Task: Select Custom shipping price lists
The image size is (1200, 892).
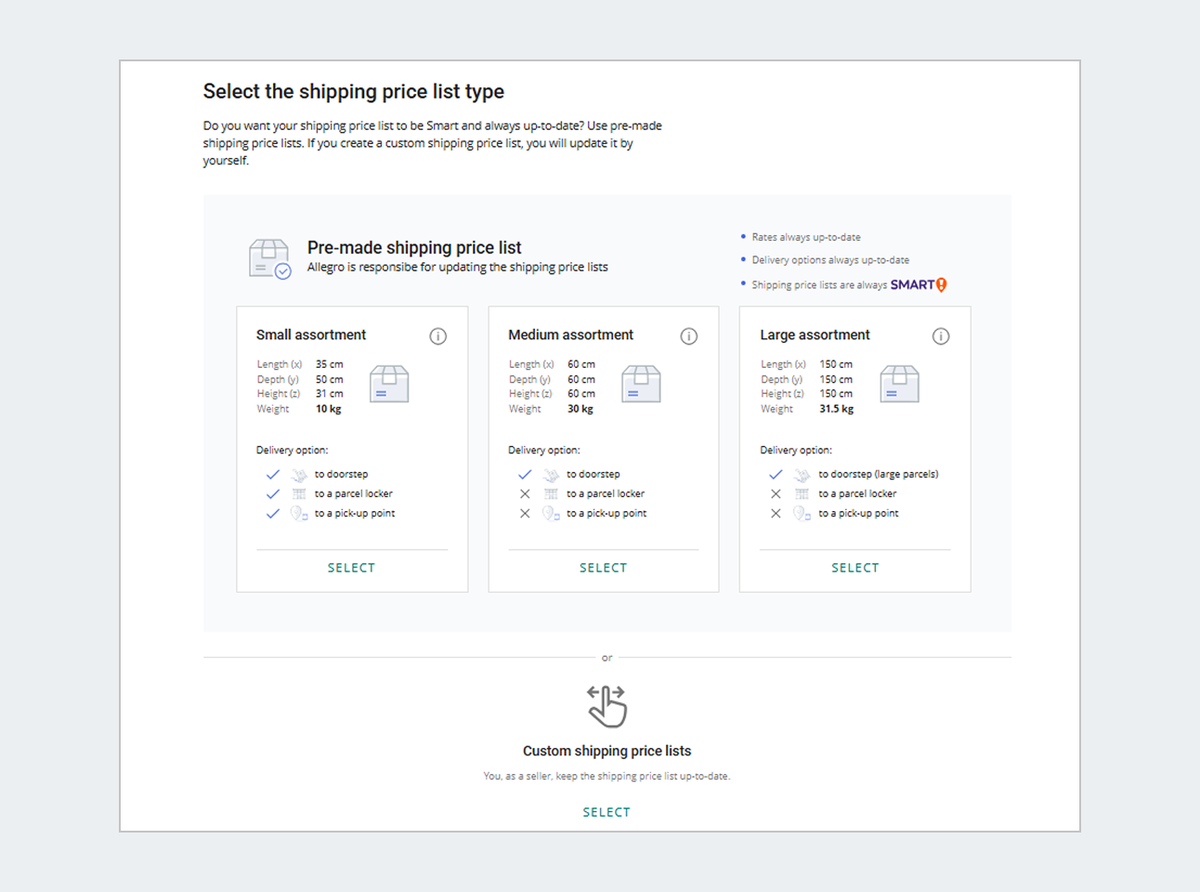Action: click(x=607, y=812)
